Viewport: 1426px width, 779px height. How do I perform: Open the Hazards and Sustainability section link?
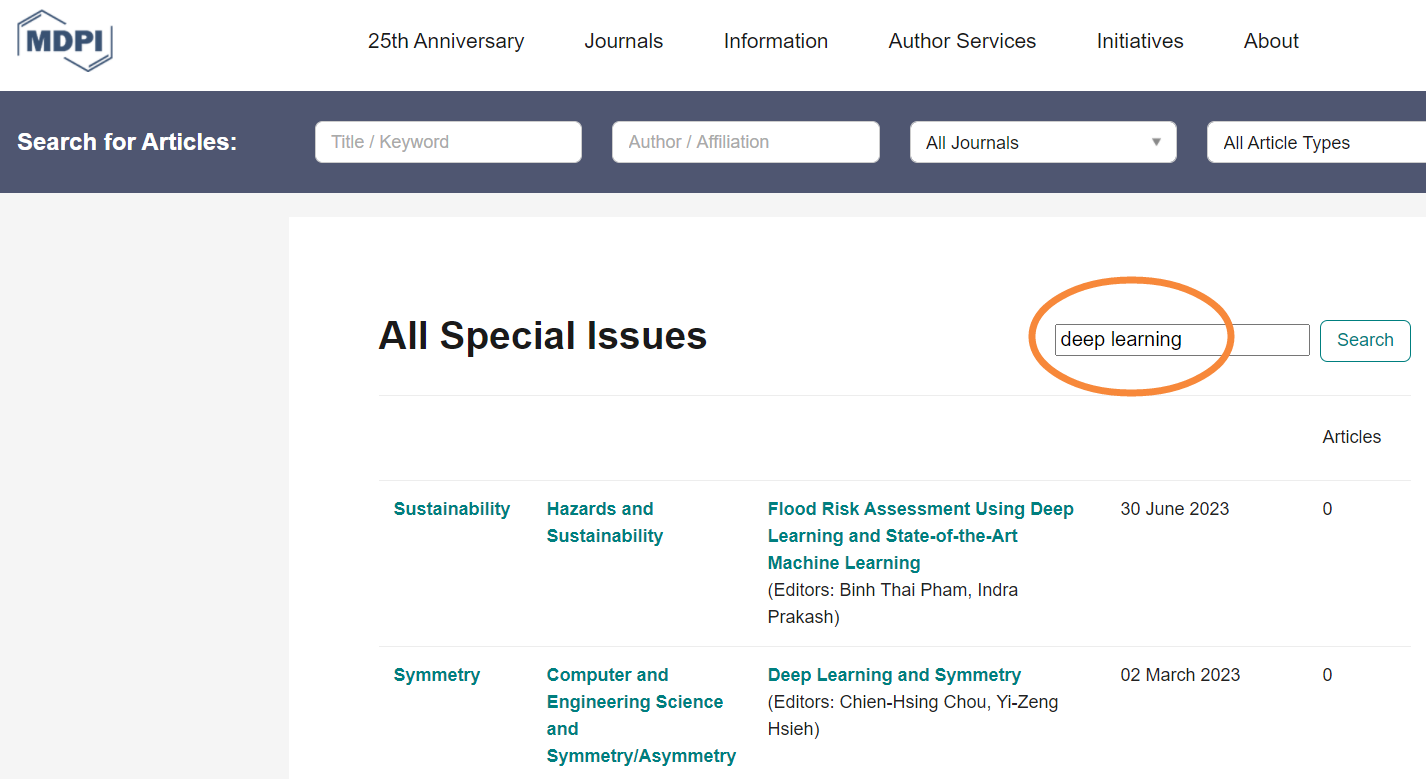604,521
